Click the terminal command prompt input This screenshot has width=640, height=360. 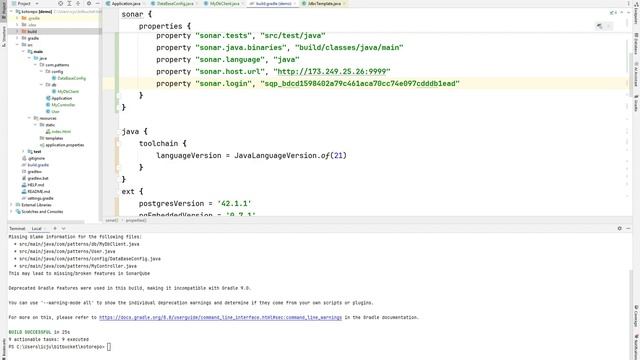coord(109,347)
